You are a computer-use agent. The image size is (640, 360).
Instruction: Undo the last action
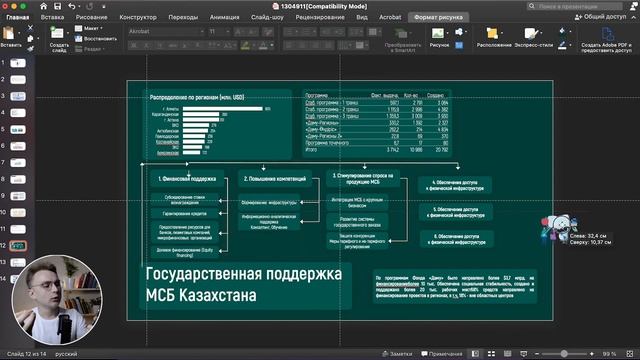71,6
